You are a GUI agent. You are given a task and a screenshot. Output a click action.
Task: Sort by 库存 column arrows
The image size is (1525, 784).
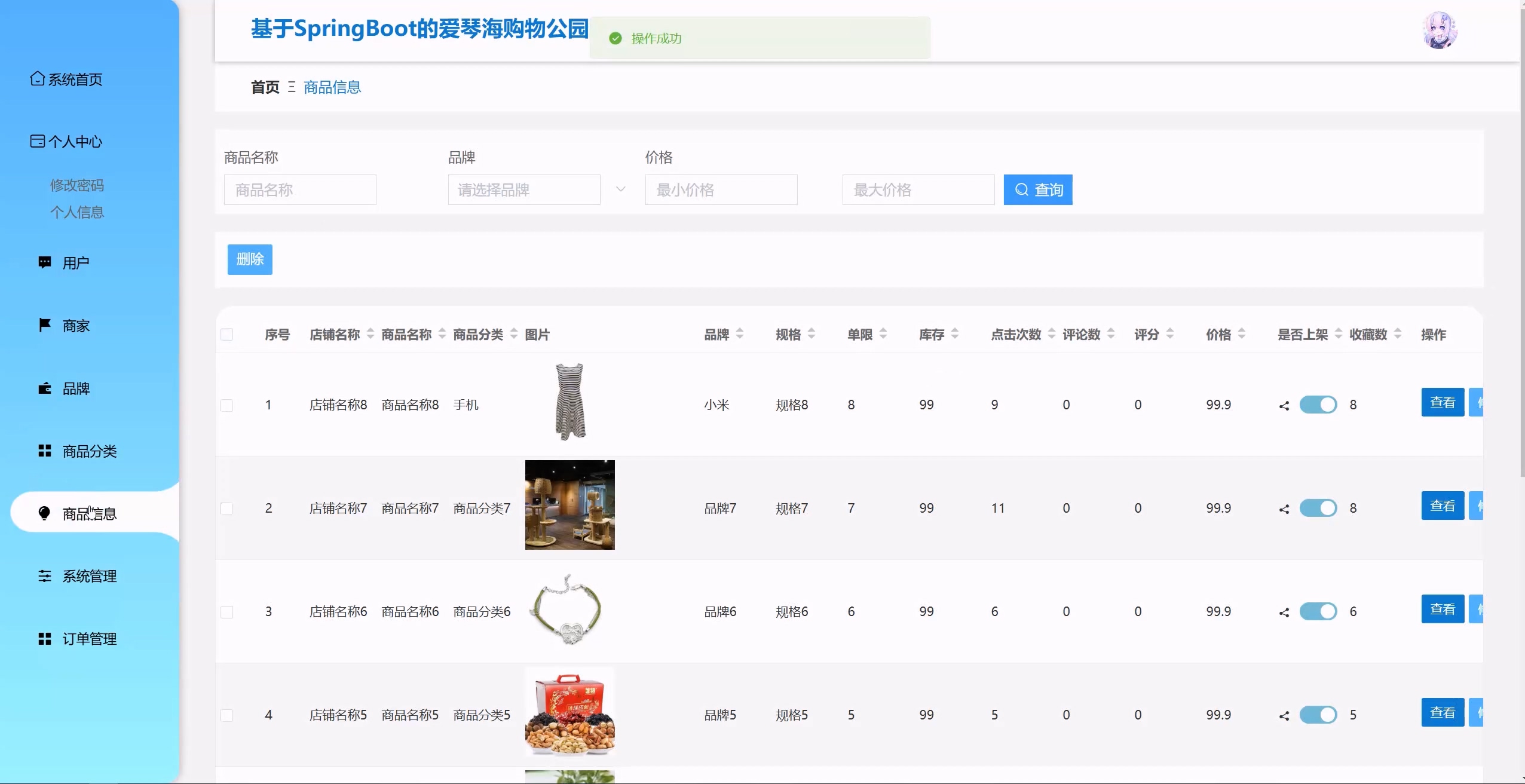955,334
